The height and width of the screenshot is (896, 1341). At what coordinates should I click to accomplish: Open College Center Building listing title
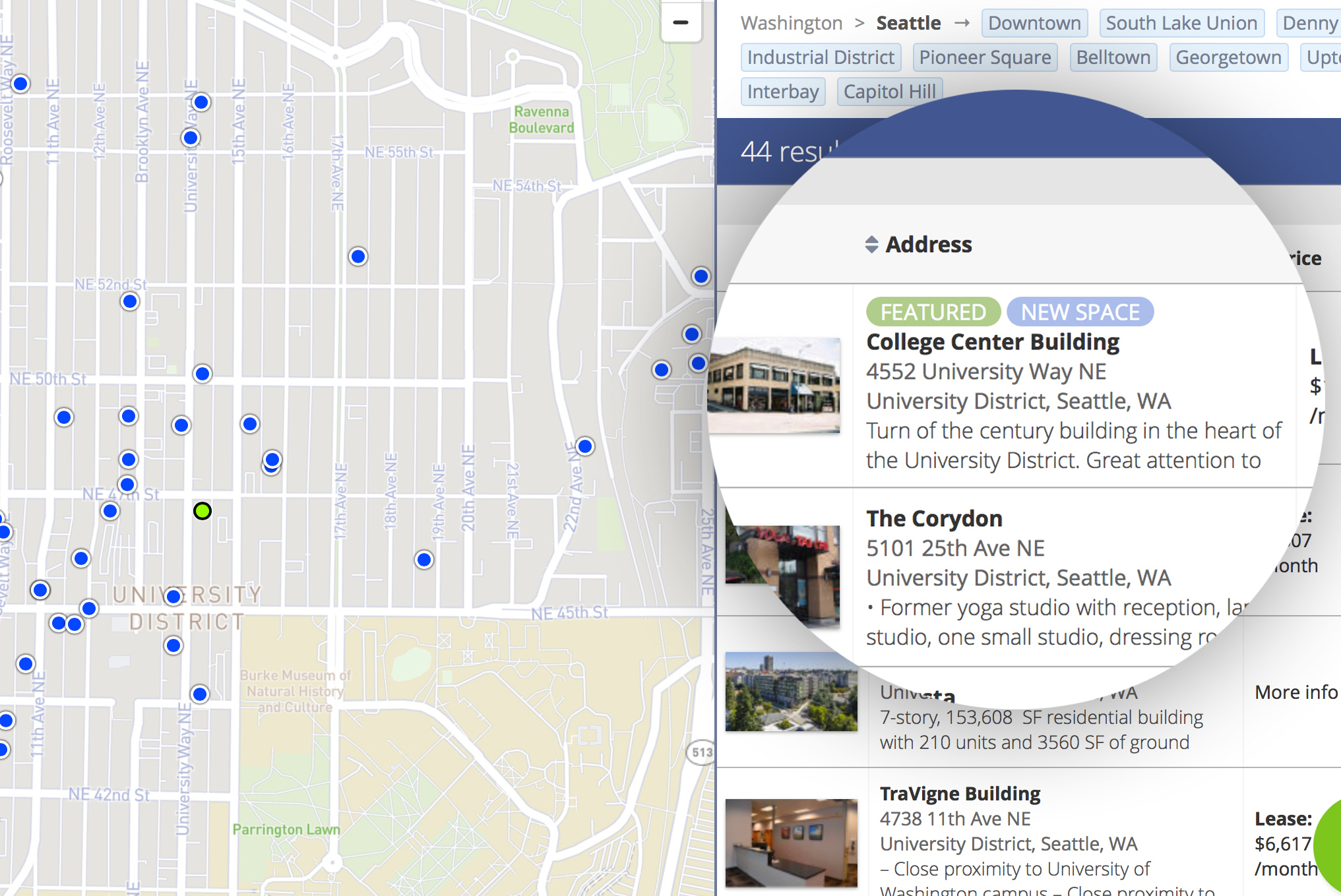pos(992,342)
